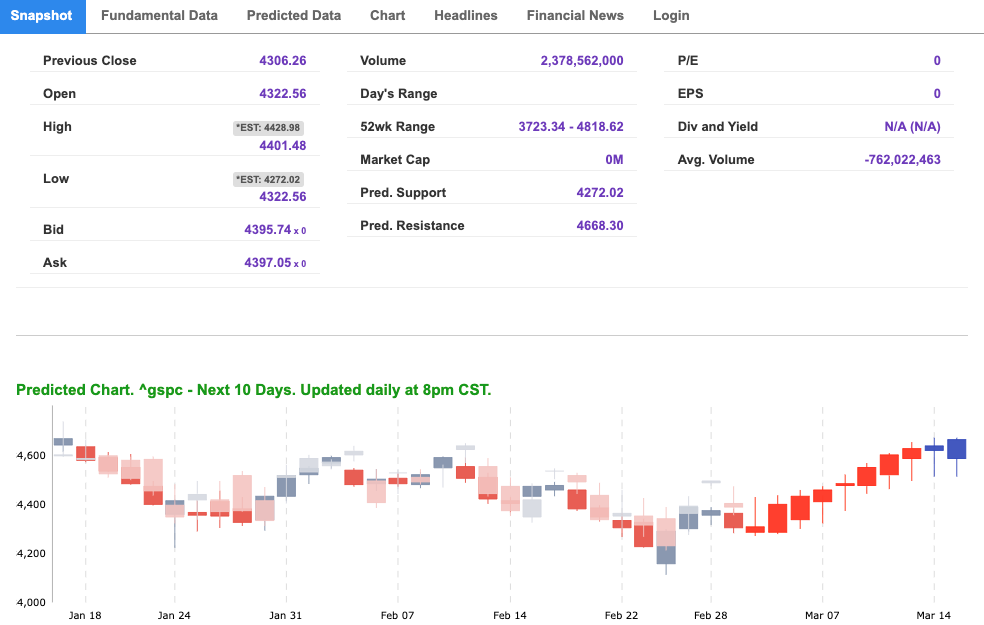Click the Pred. Support label
Screen dimensions: 984x625
click(403, 193)
